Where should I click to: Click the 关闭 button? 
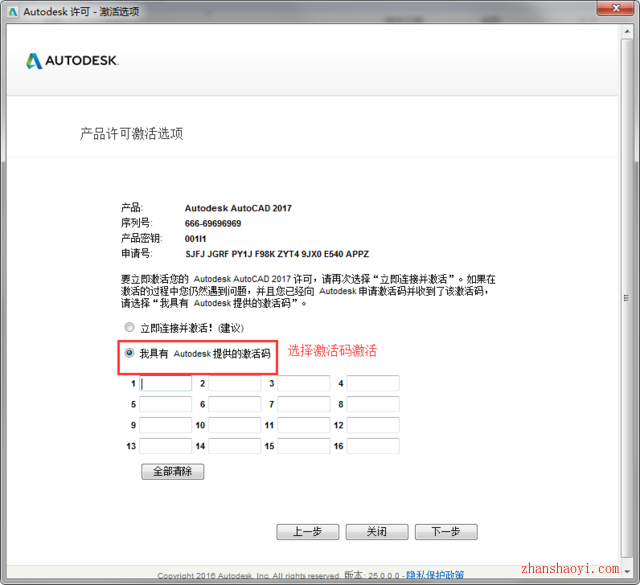(x=377, y=532)
